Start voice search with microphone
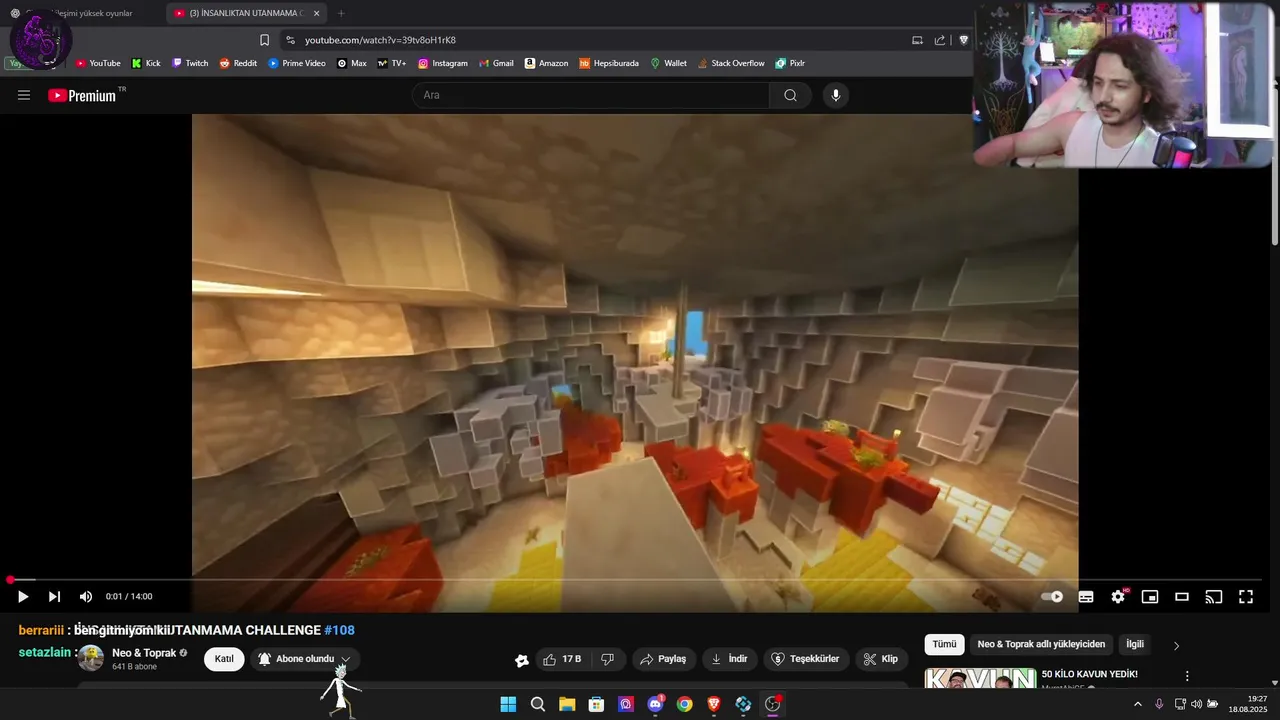The height and width of the screenshot is (720, 1280). pyautogui.click(x=836, y=95)
